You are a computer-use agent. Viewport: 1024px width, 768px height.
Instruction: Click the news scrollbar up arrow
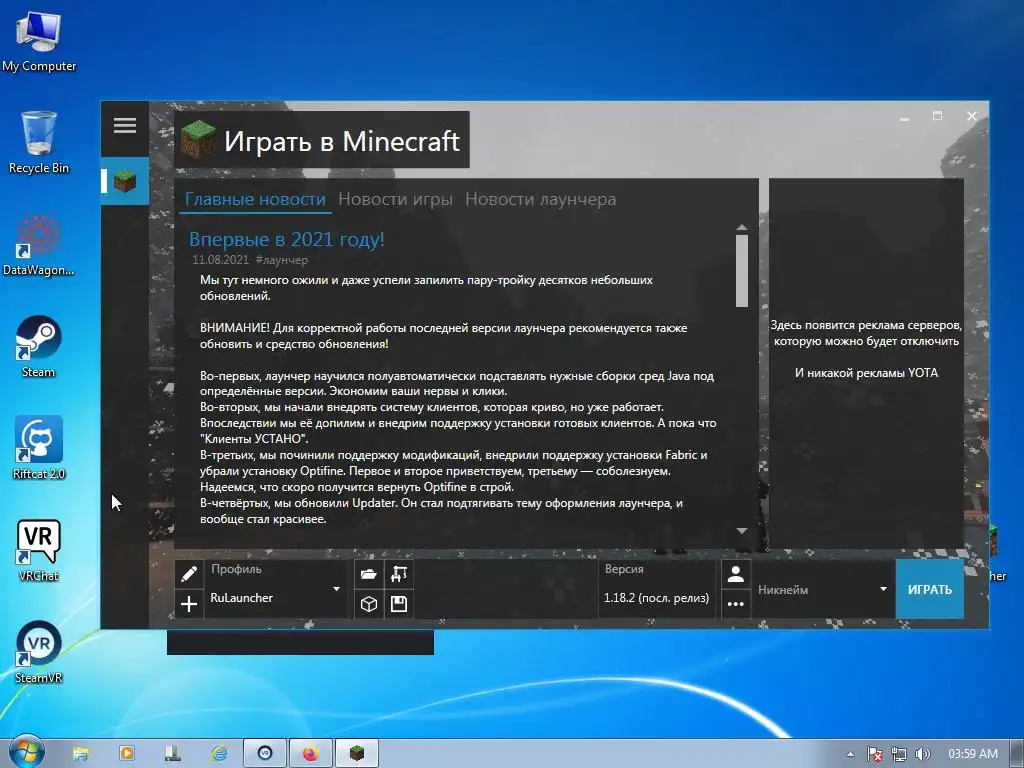741,227
